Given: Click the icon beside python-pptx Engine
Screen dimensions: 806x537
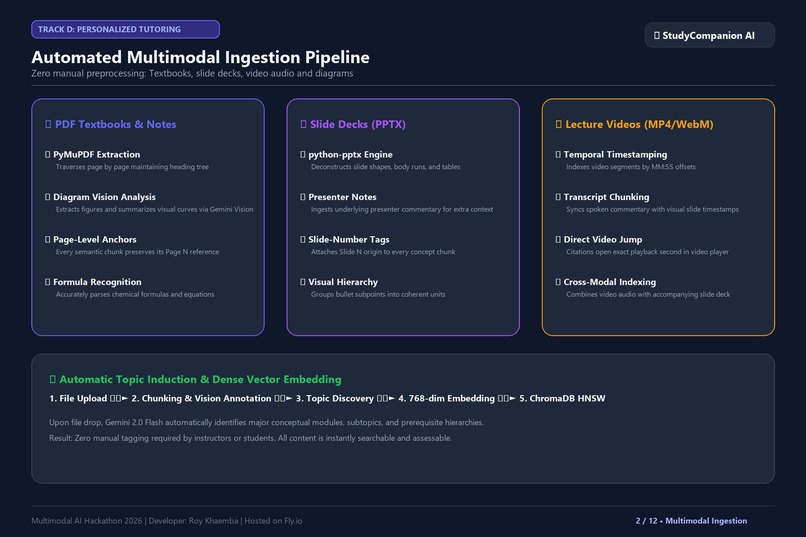Looking at the screenshot, I should [303, 155].
